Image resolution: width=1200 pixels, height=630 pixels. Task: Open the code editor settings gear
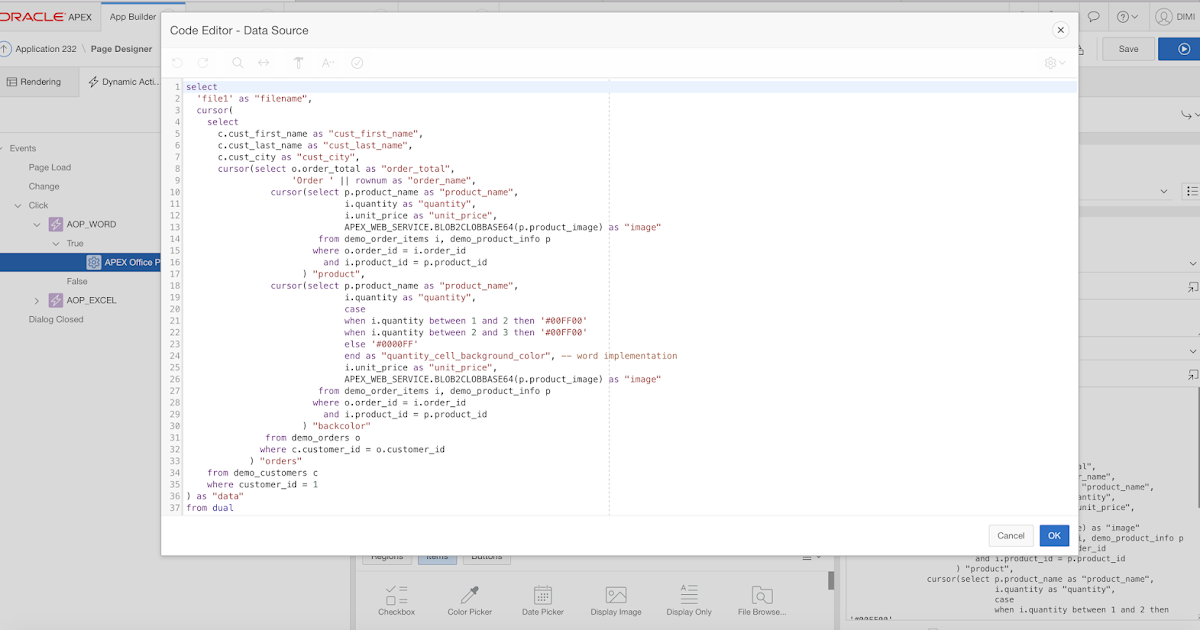pyautogui.click(x=1052, y=62)
